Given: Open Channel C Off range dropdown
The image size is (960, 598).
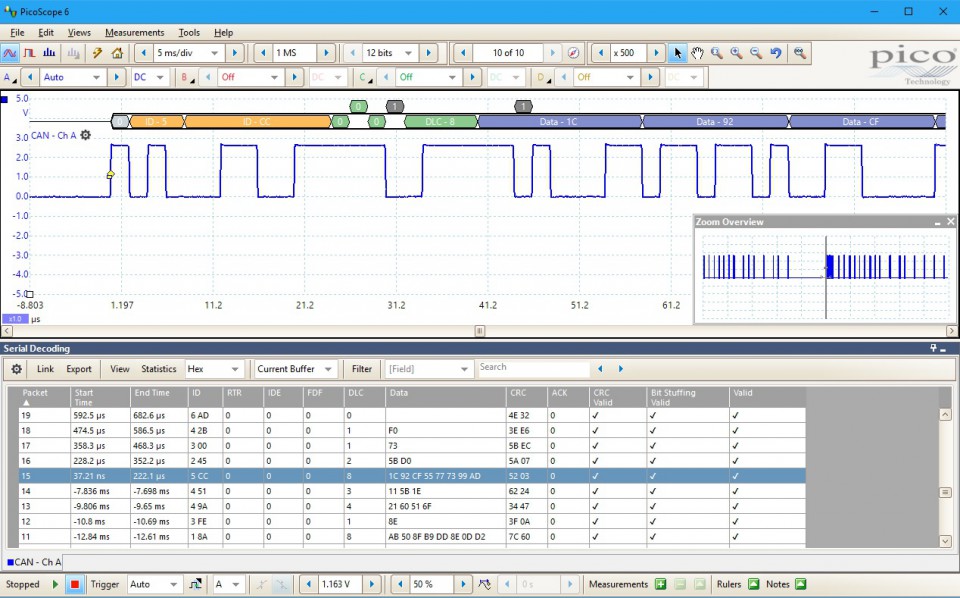Looking at the screenshot, I should pyautogui.click(x=452, y=77).
